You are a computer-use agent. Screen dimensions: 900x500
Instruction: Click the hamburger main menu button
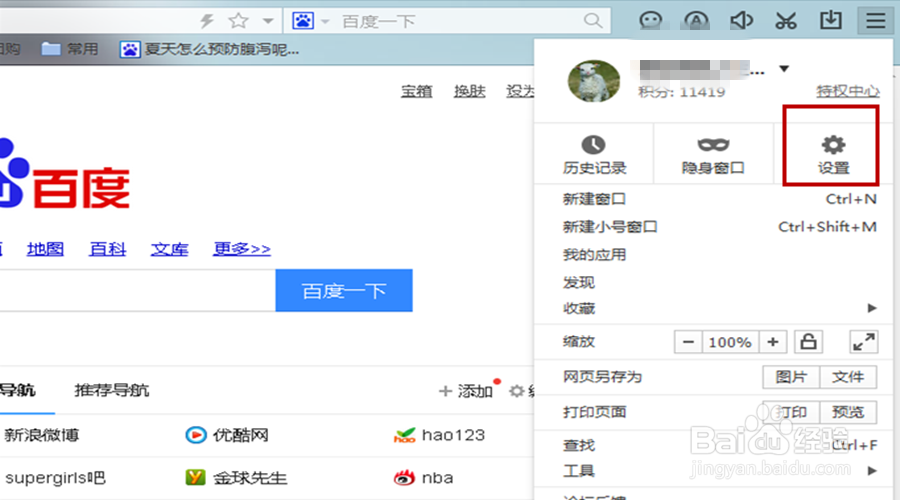tap(875, 21)
